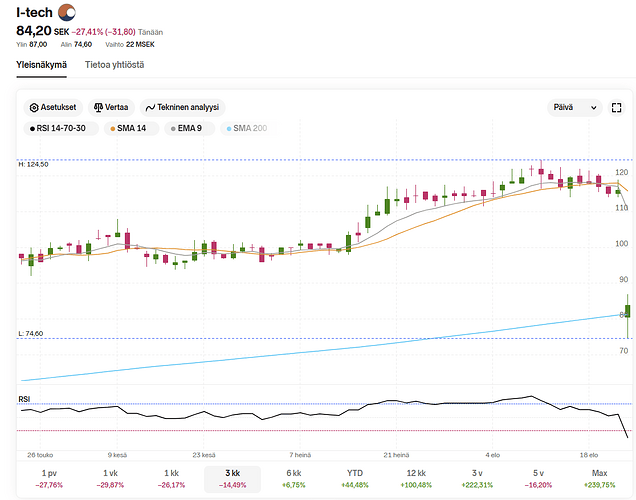Select 1 pv time range
Image resolution: width=636 pixels, height=500 pixels.
tap(48, 478)
